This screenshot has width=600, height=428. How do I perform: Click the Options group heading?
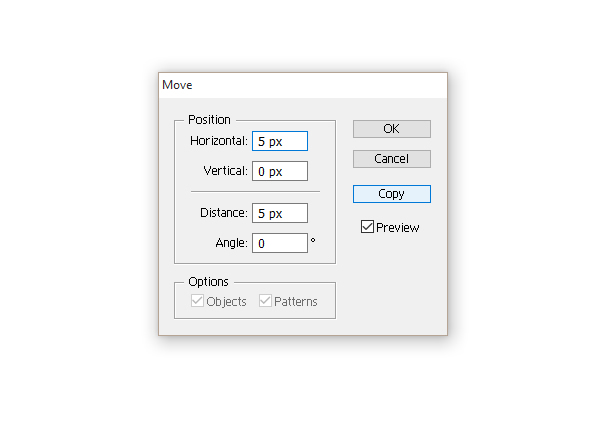[x=208, y=282]
